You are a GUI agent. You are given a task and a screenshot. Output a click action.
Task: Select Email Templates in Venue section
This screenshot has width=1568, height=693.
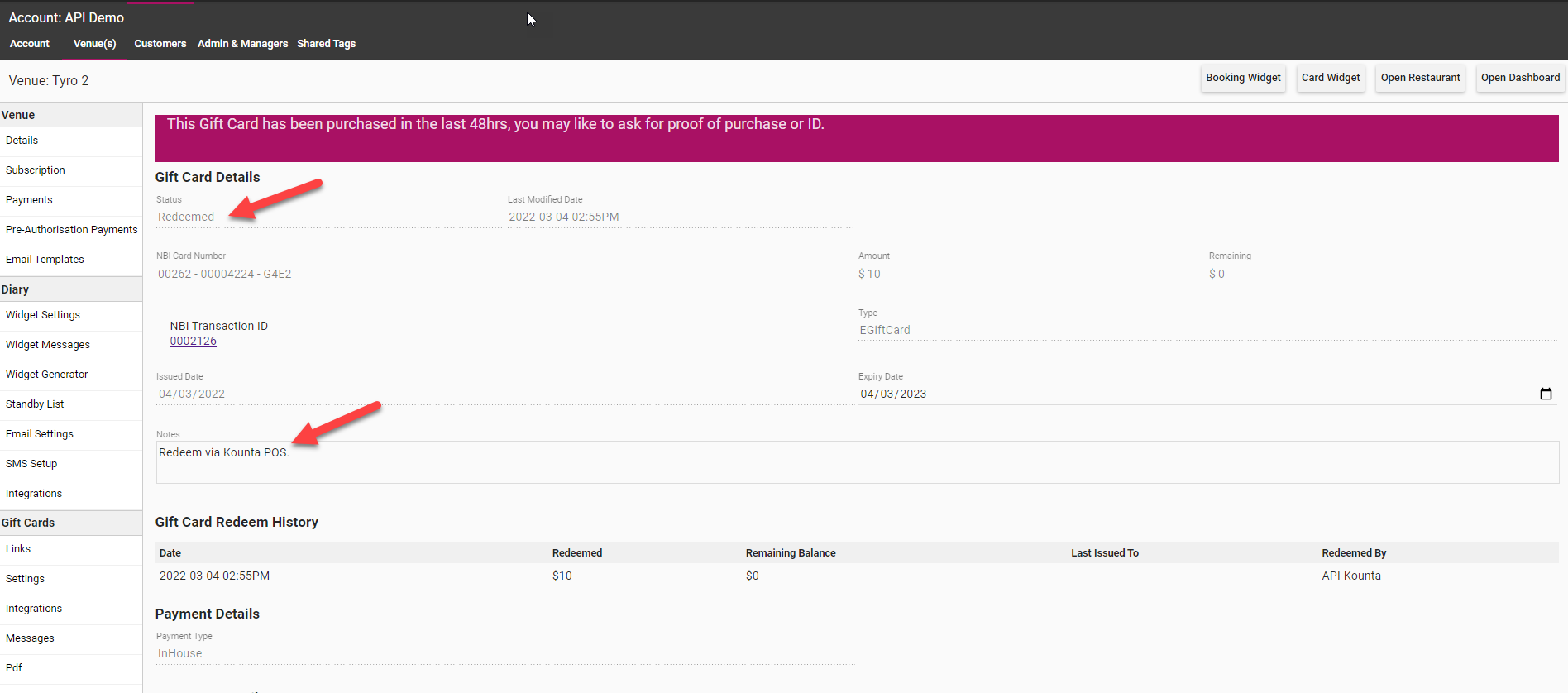pos(45,260)
